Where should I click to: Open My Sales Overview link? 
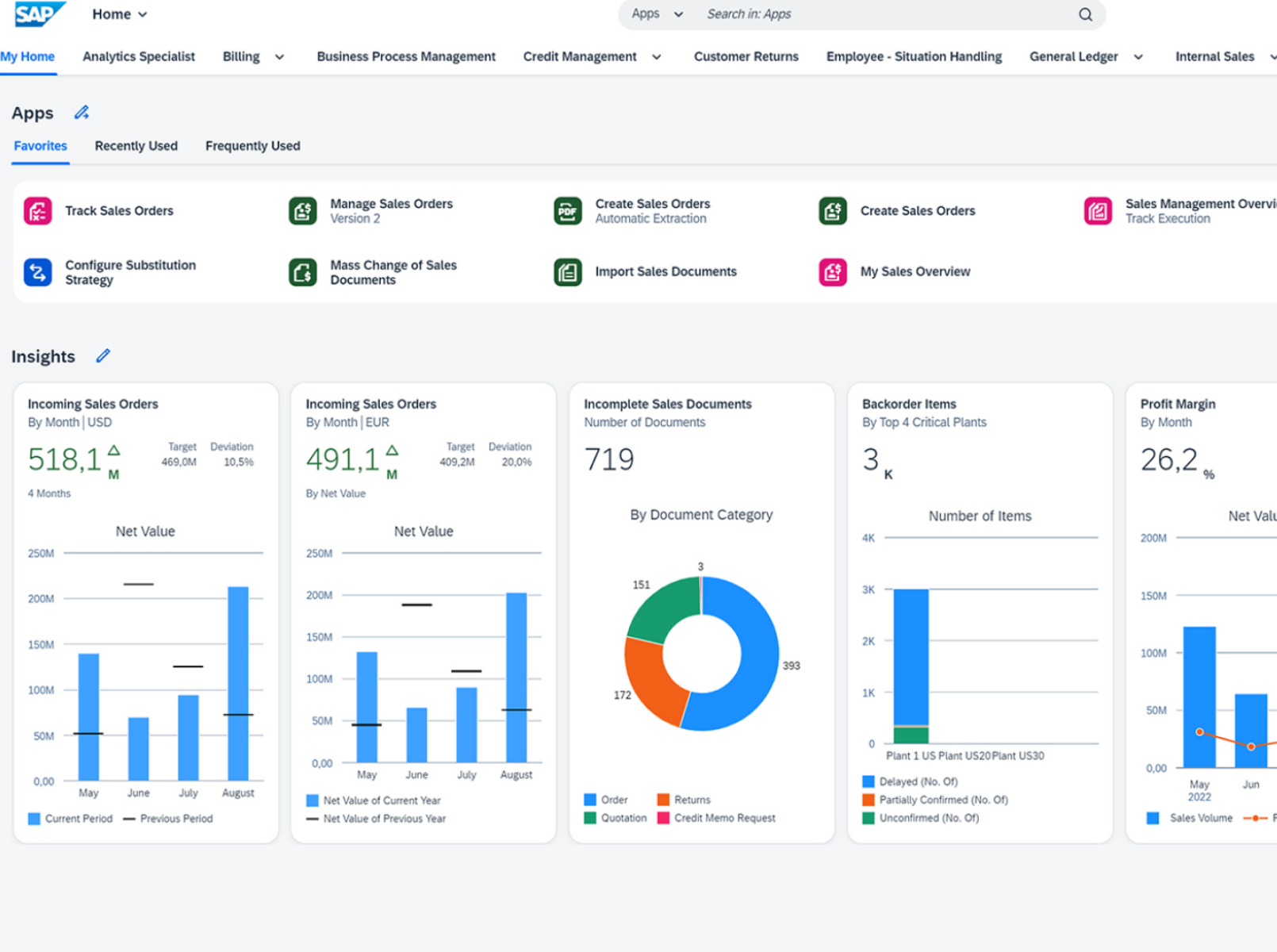pyautogui.click(x=915, y=271)
